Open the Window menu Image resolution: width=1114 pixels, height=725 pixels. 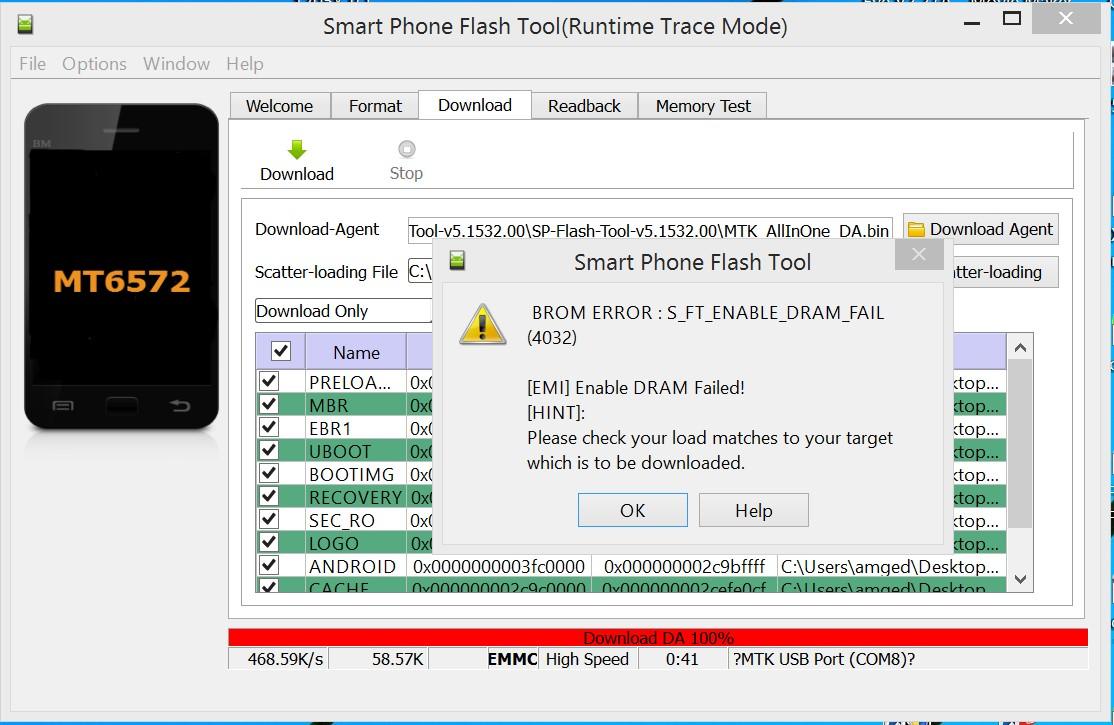tap(176, 64)
